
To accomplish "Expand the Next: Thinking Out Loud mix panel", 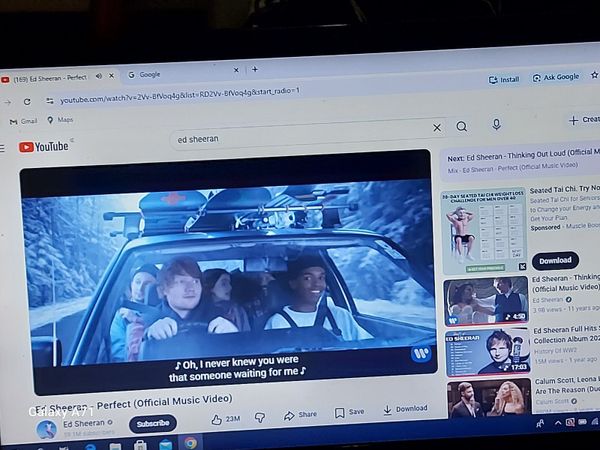I will click(520, 162).
